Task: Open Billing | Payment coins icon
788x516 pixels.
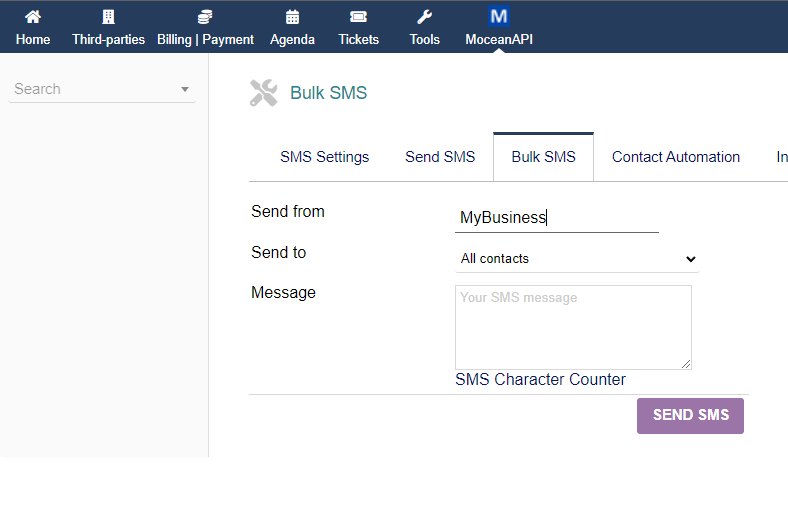Action: point(205,17)
